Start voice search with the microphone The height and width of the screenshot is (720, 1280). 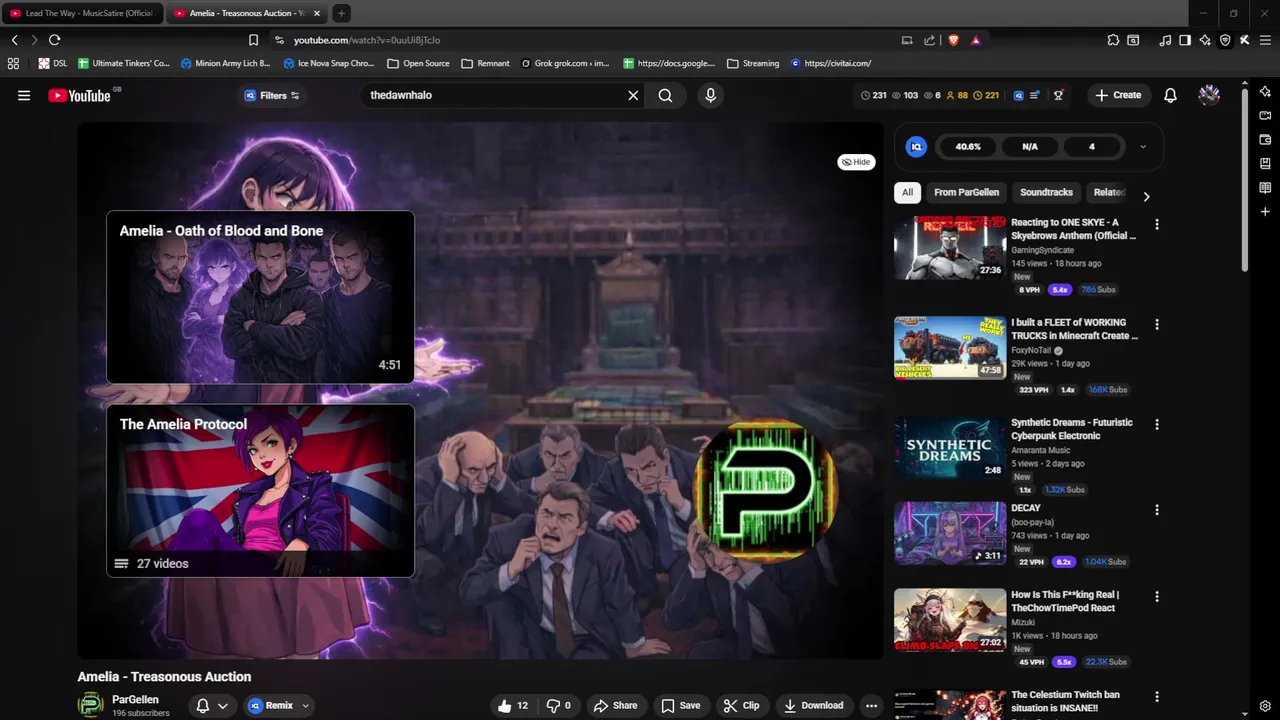710,95
